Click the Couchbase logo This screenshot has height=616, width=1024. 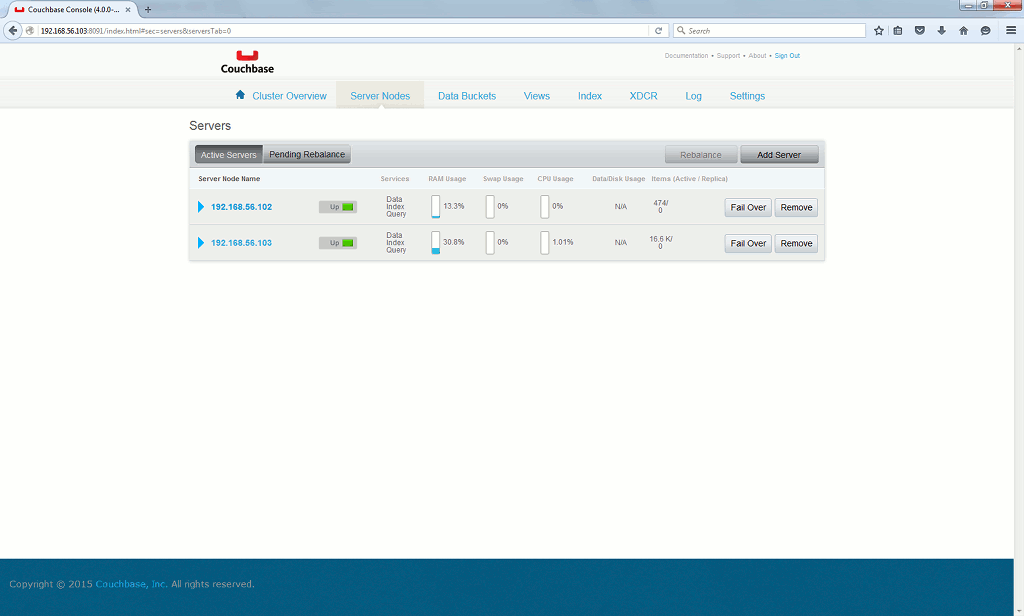click(247, 62)
